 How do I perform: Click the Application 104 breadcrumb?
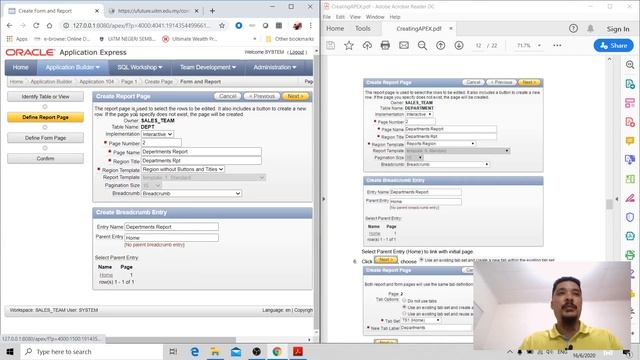click(96, 82)
